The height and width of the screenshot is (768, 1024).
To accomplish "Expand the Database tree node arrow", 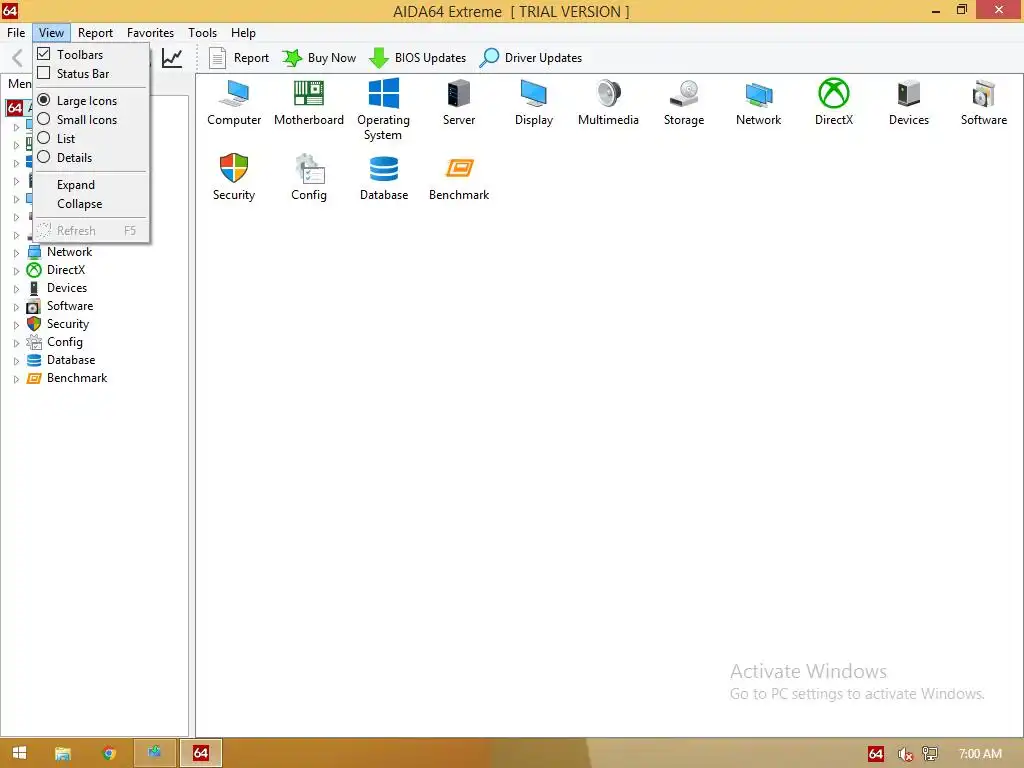I will pyautogui.click(x=16, y=360).
